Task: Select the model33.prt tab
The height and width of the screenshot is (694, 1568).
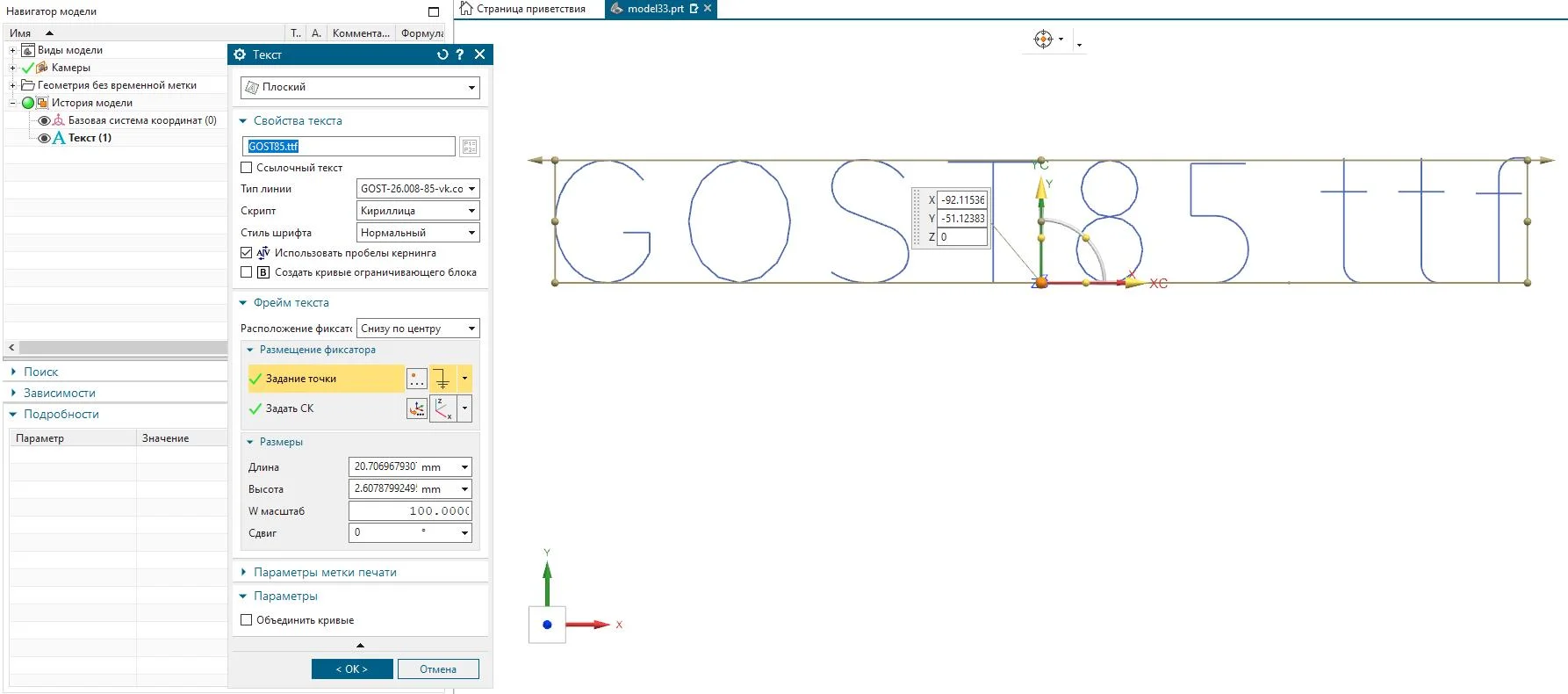Action: click(x=655, y=9)
